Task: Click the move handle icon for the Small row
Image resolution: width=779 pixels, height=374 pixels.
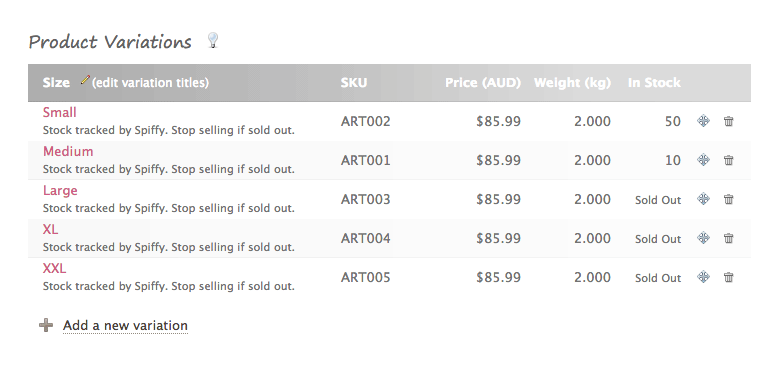Action: tap(703, 121)
